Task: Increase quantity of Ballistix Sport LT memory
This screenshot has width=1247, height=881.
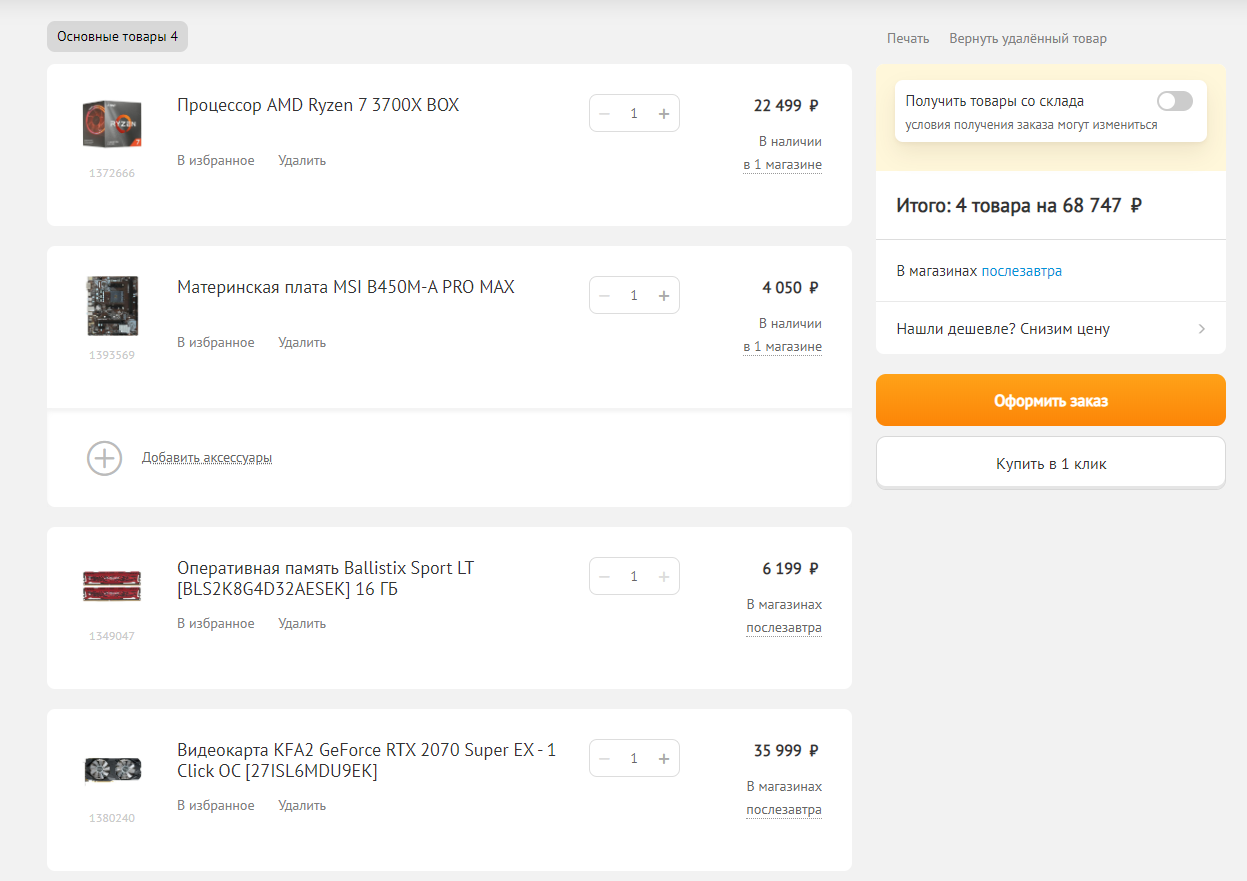Action: 663,577
